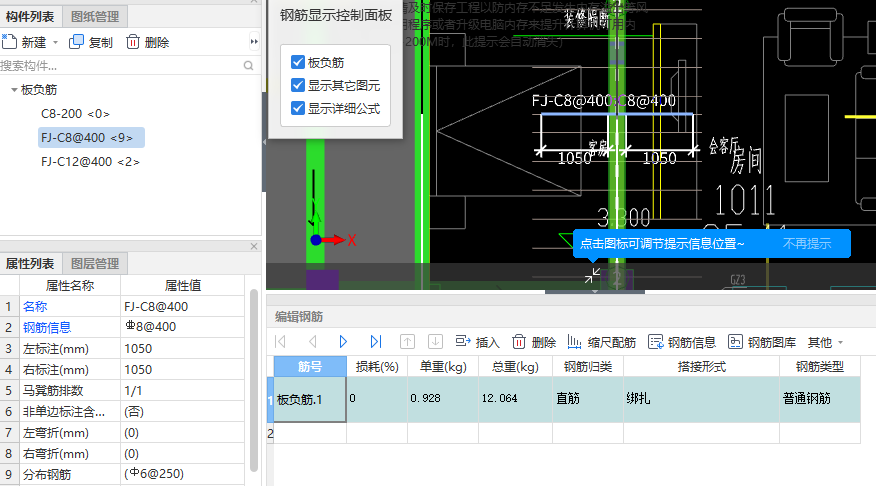This screenshot has width=876, height=486.
Task: Click the FJ-C8@400 label in drawing
Action: (x=603, y=101)
